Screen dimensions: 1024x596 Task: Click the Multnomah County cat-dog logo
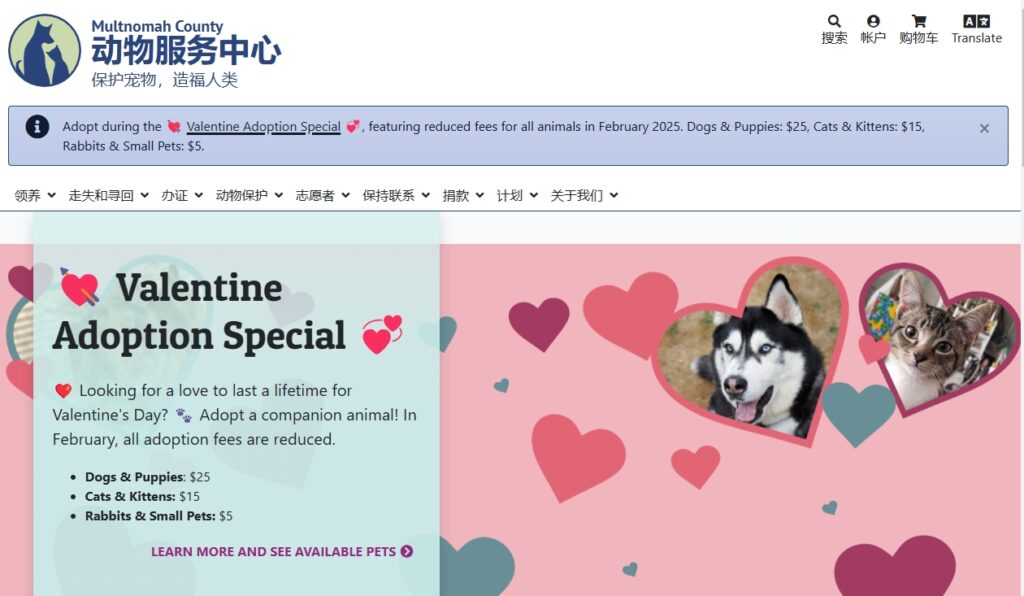click(44, 51)
